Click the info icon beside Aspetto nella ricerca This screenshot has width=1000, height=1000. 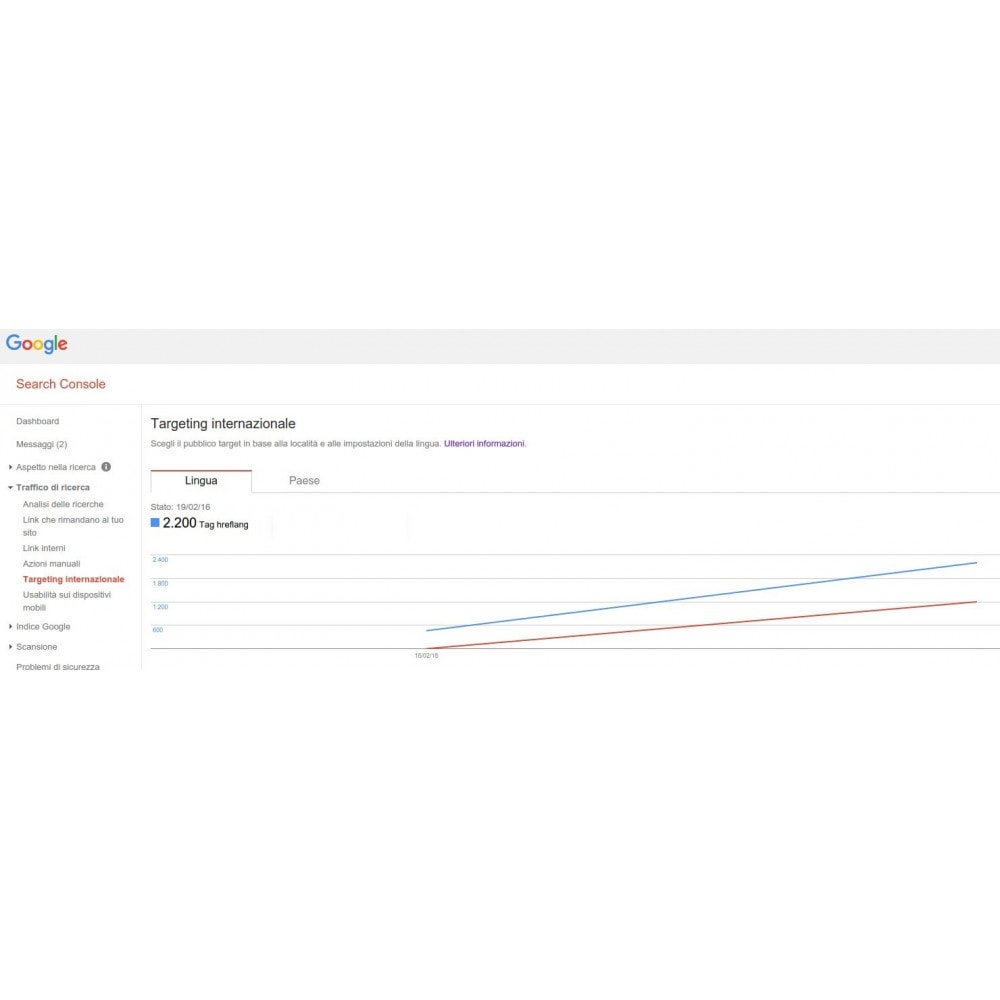tap(106, 467)
